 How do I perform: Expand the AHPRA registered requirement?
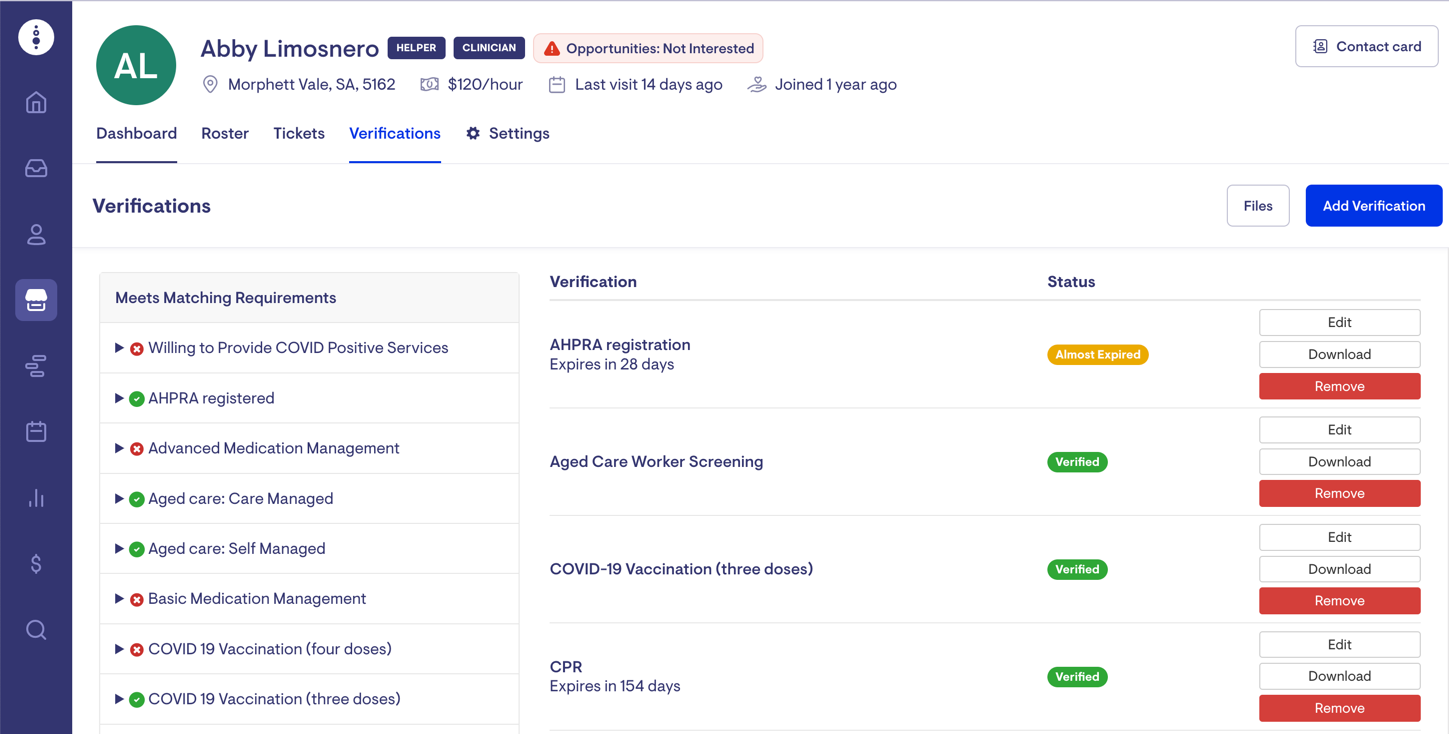(x=119, y=398)
